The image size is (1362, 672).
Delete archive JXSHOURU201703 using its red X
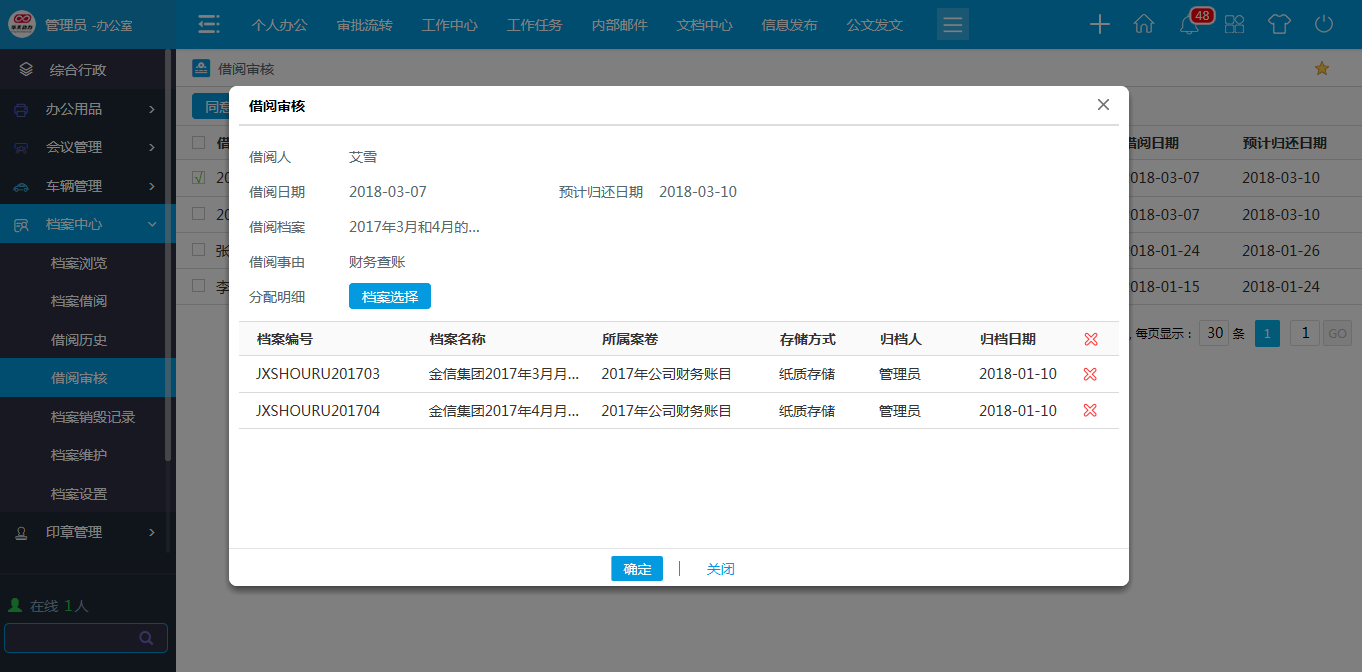(1090, 373)
